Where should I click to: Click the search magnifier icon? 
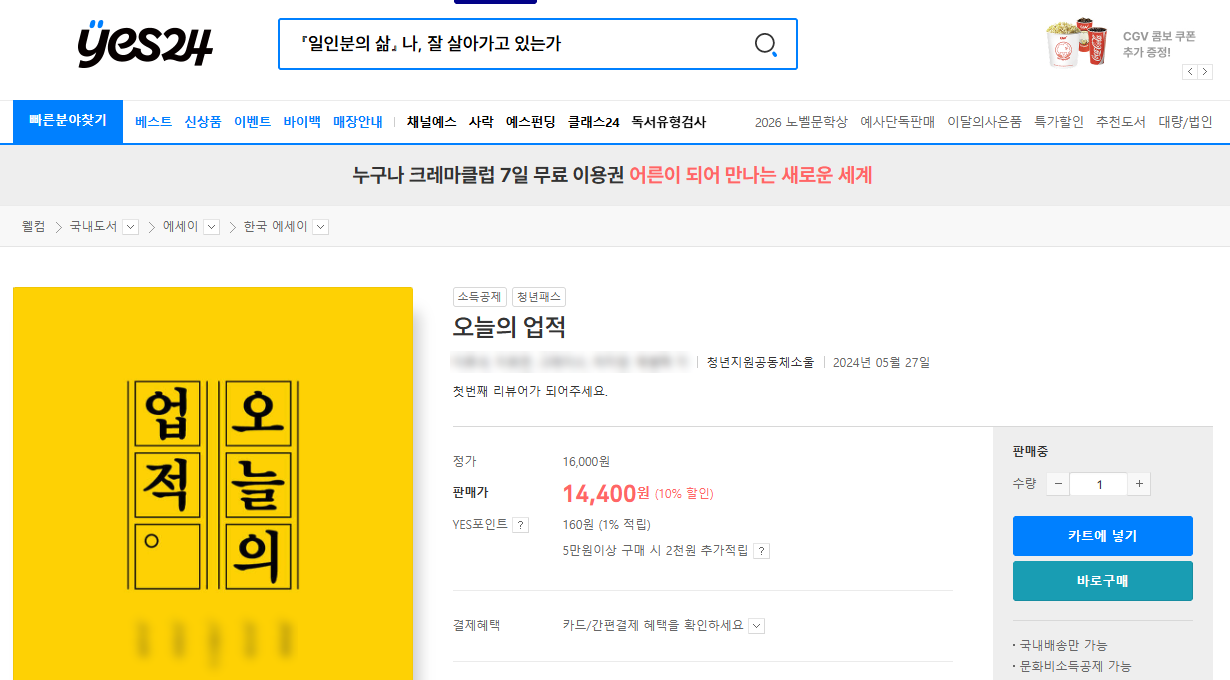click(x=765, y=44)
